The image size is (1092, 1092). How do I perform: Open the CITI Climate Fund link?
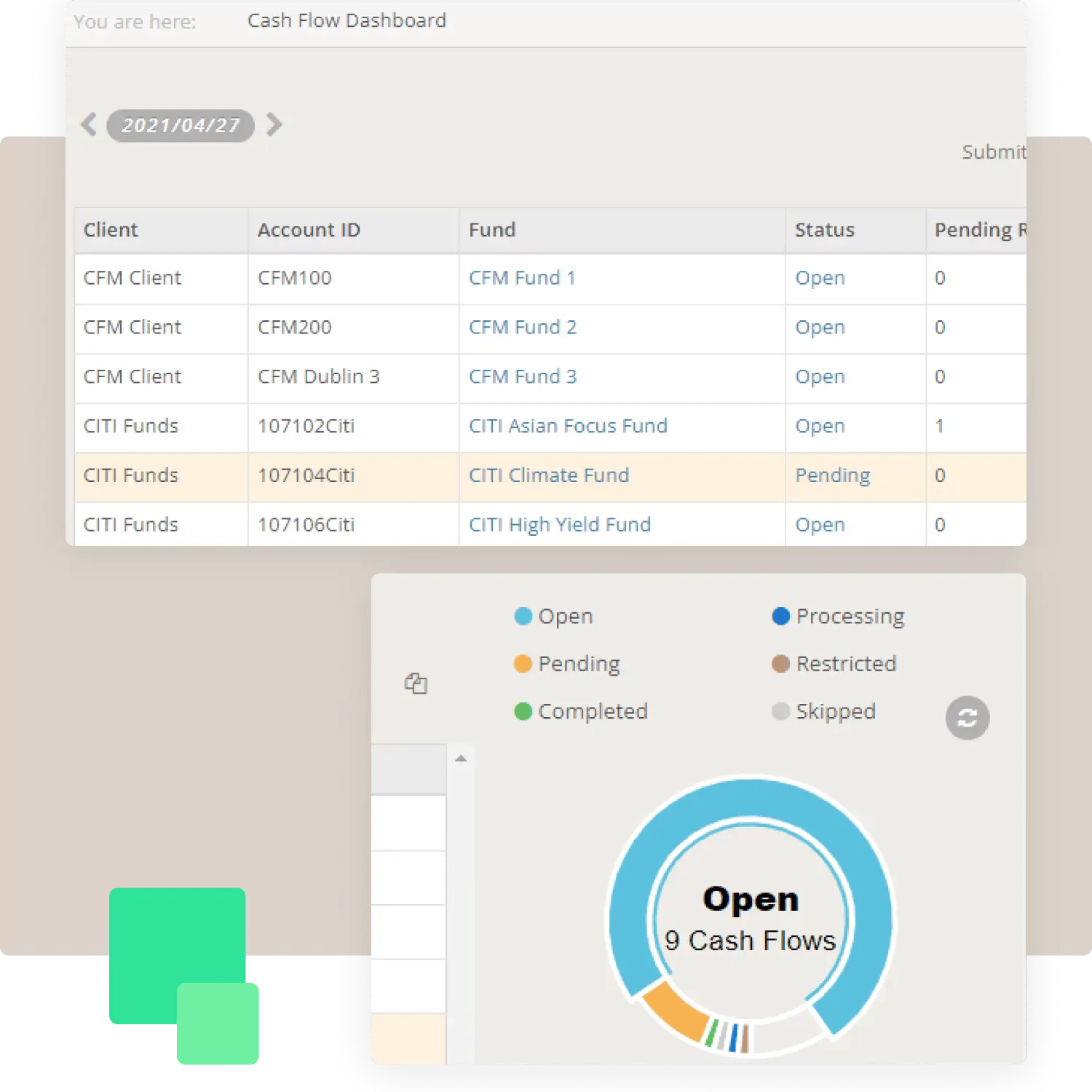click(549, 475)
